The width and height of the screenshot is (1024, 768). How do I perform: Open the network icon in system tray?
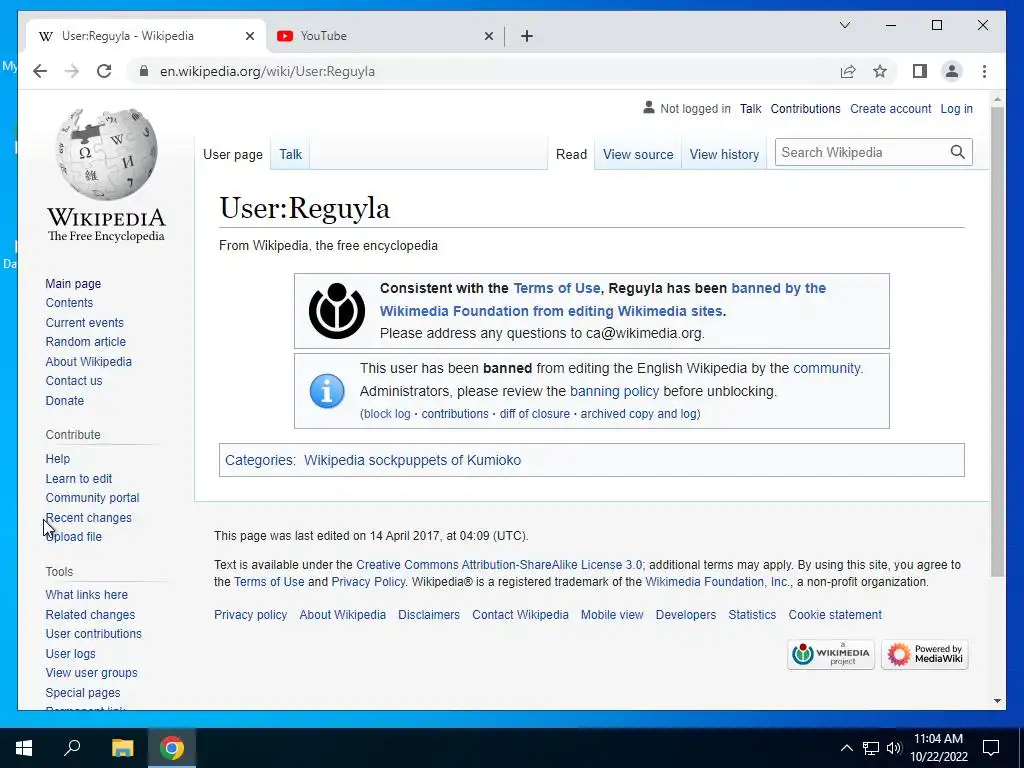click(871, 748)
